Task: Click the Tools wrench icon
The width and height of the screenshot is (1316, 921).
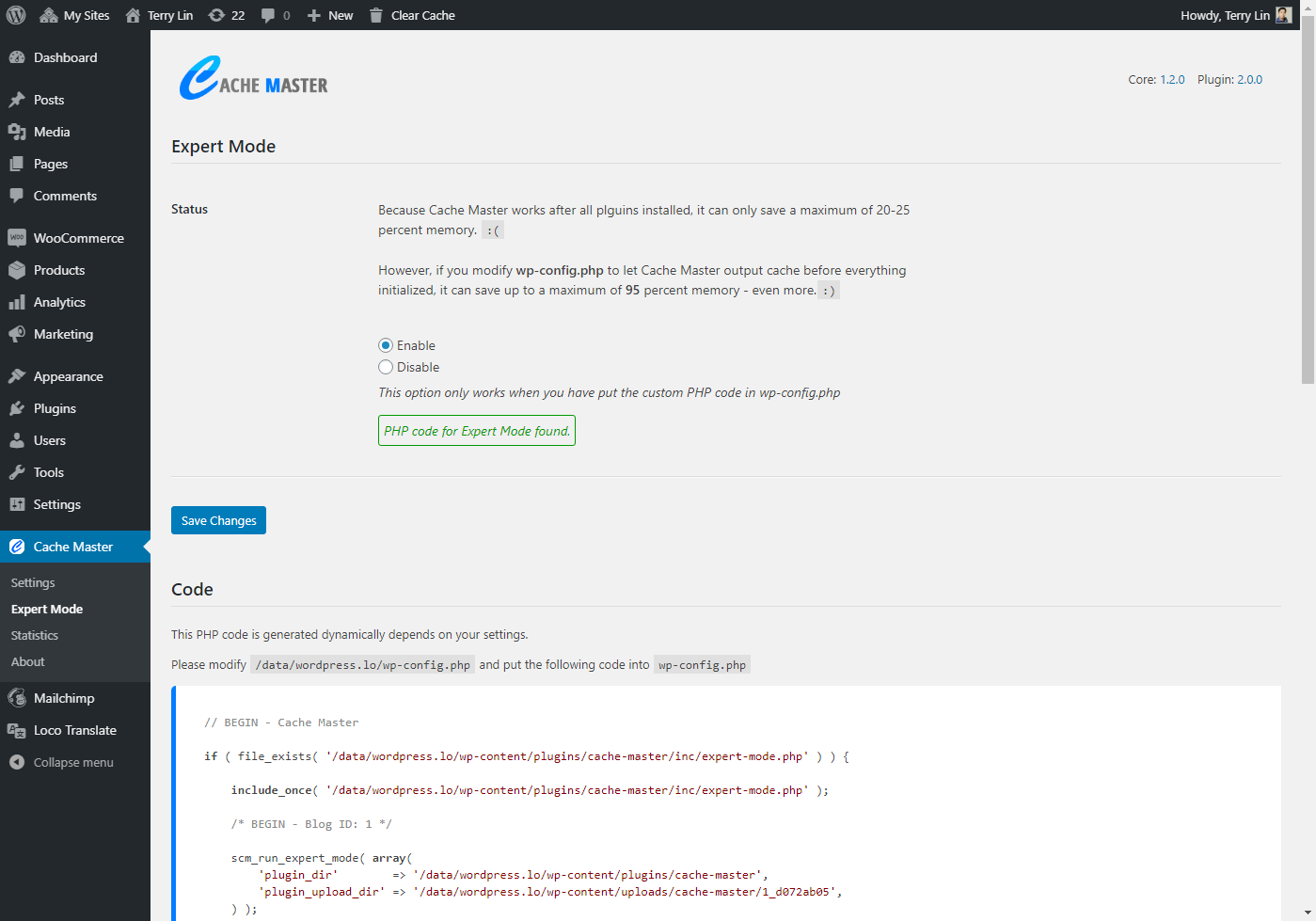Action: [x=17, y=472]
